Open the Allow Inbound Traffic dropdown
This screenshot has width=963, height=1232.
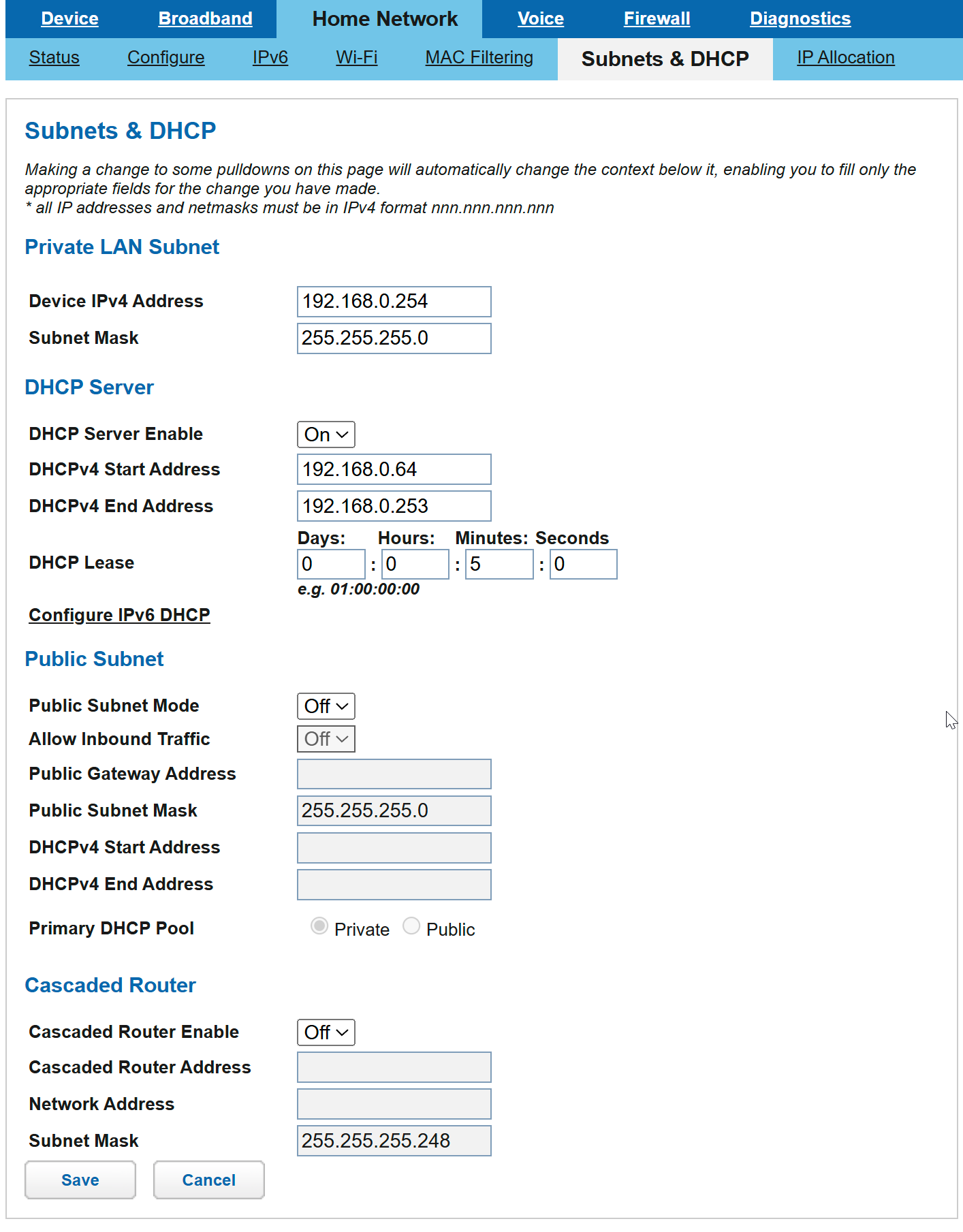point(326,739)
